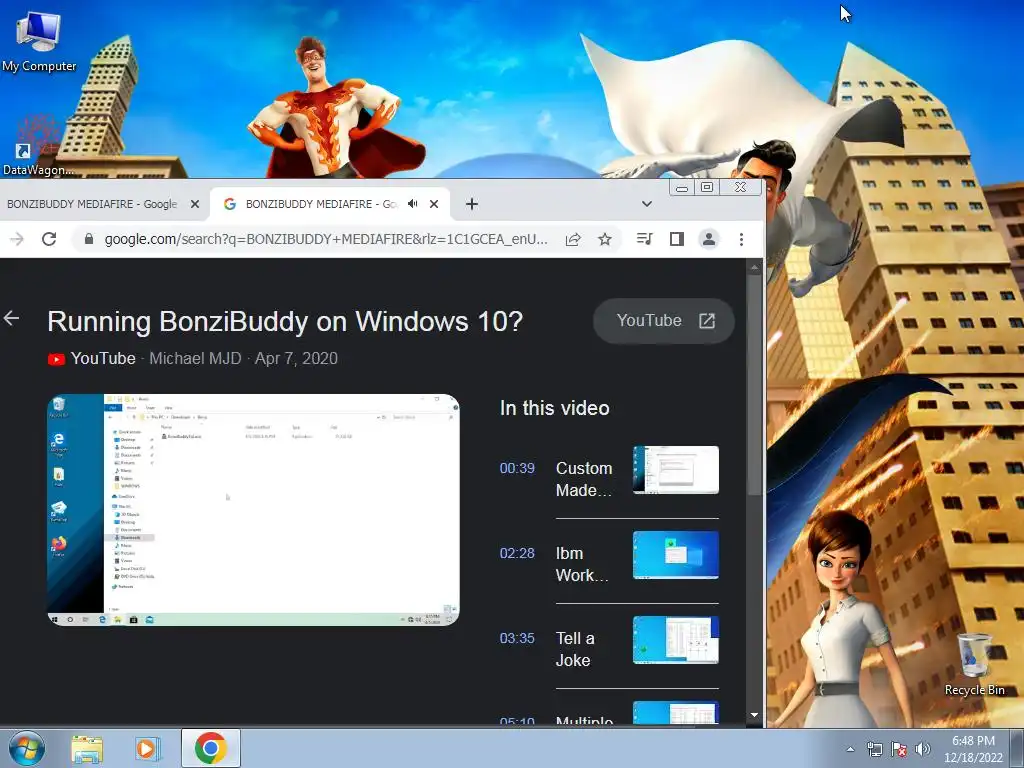Launch Windows Media Player from the taskbar
Screen dimensions: 1024x768
[x=148, y=749]
